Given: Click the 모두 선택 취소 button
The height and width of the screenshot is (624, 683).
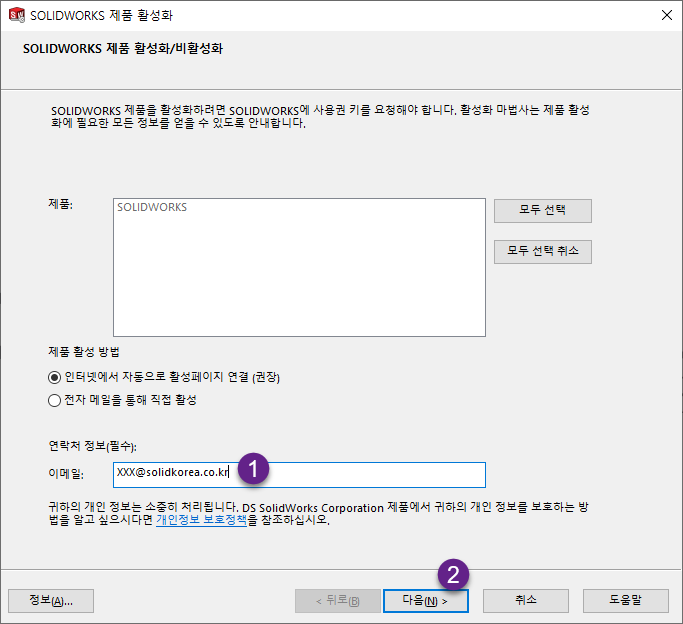Looking at the screenshot, I should click(543, 252).
